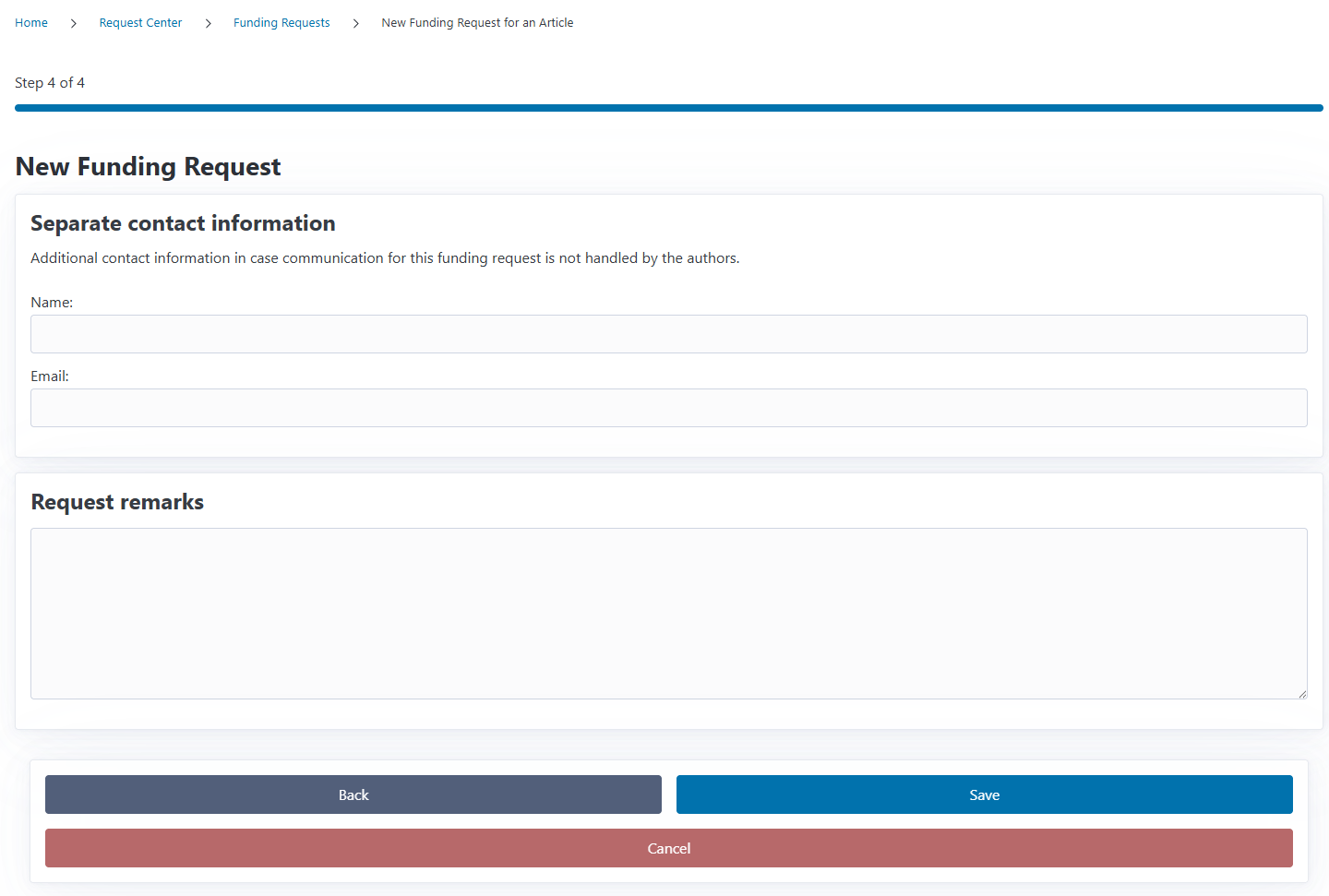Click the remarks textarea resize handle

(1302, 694)
